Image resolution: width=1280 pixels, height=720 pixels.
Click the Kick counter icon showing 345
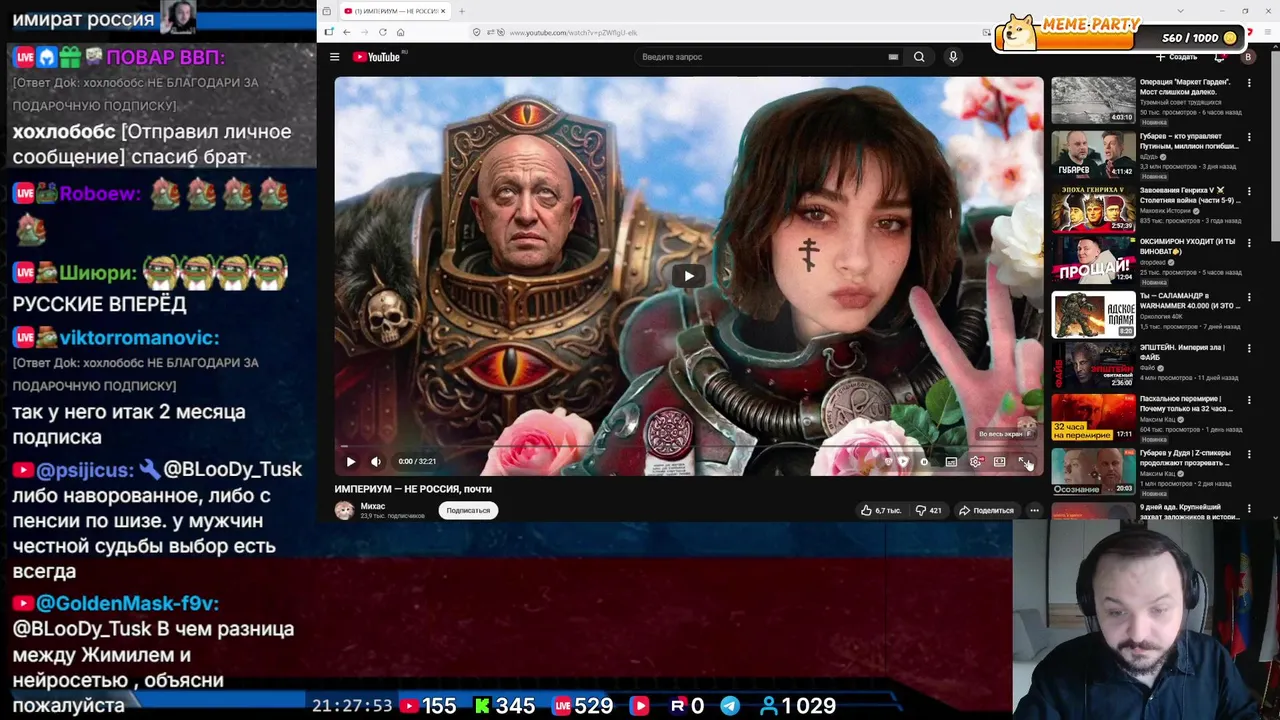(483, 706)
